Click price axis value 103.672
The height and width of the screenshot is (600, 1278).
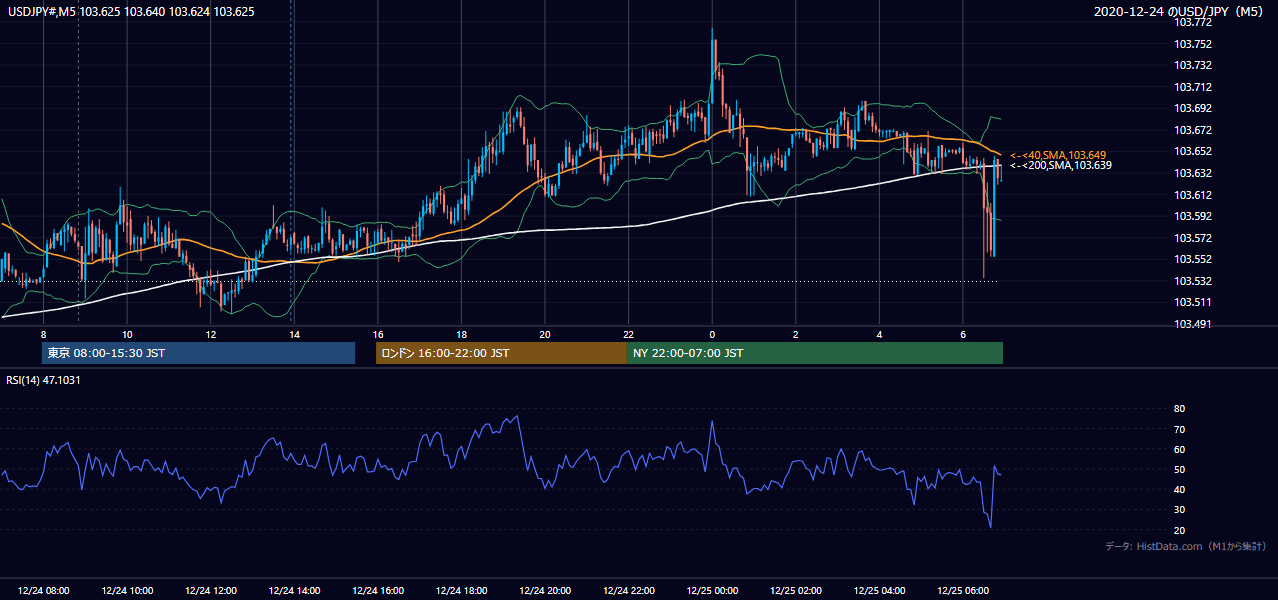(x=1192, y=130)
